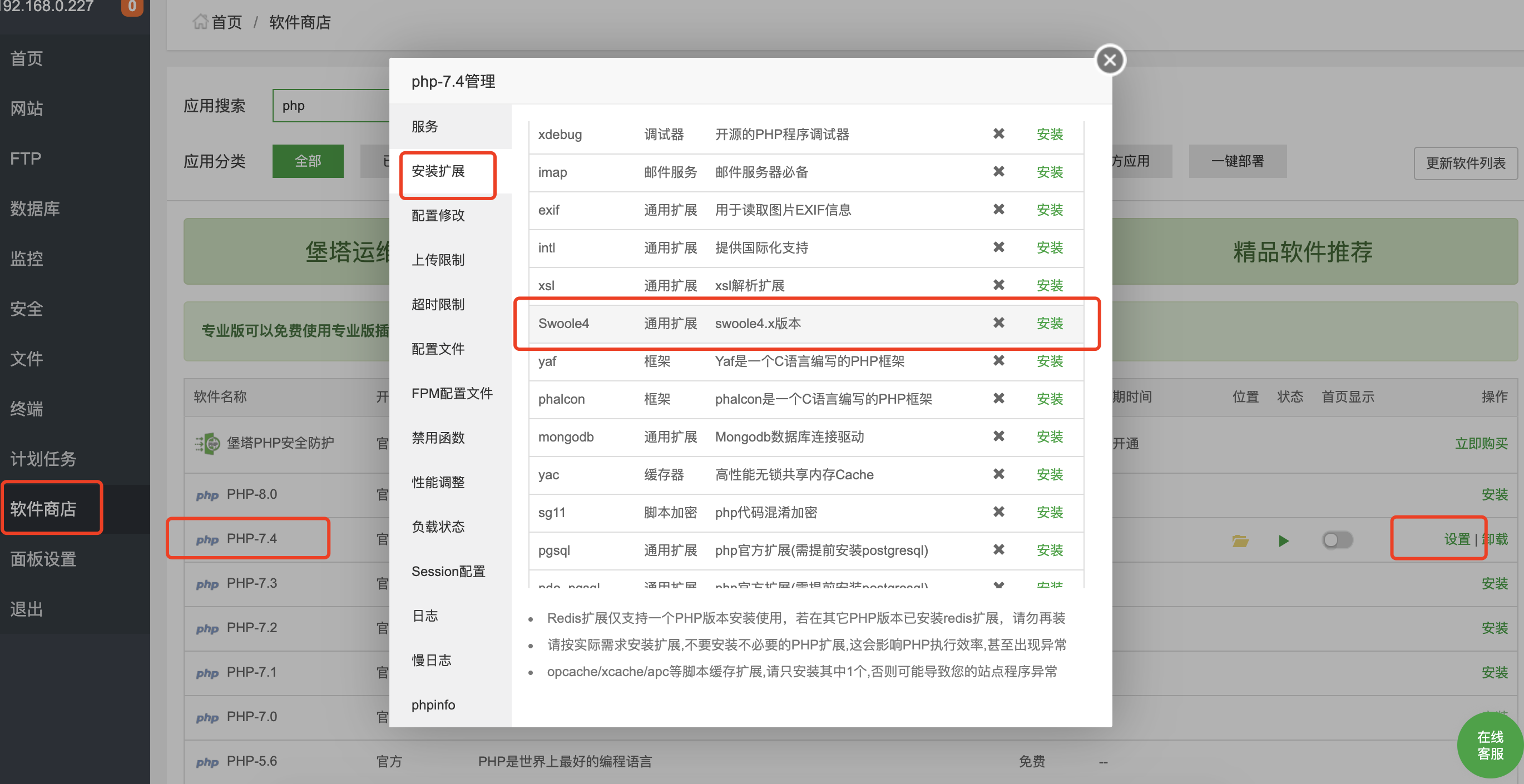Click the 更新软件列表 button
Viewport: 1524px width, 784px height.
click(1465, 163)
